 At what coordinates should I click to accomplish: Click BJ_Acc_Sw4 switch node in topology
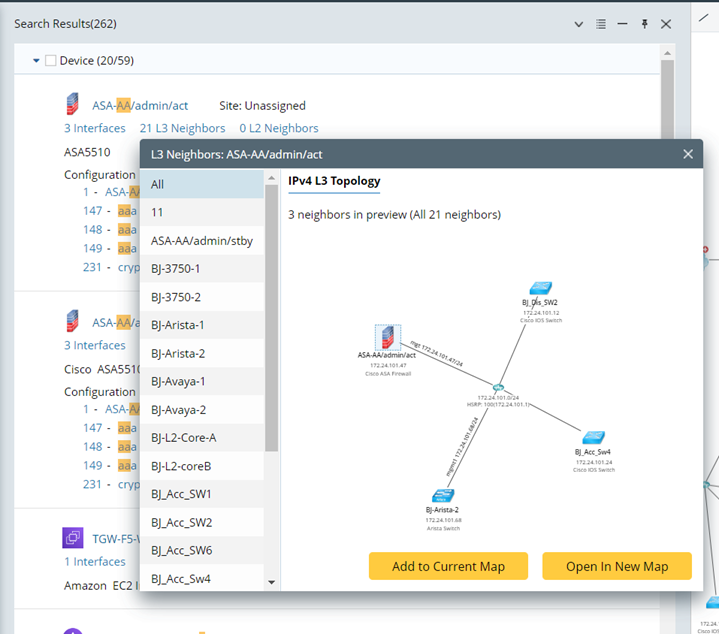point(594,438)
